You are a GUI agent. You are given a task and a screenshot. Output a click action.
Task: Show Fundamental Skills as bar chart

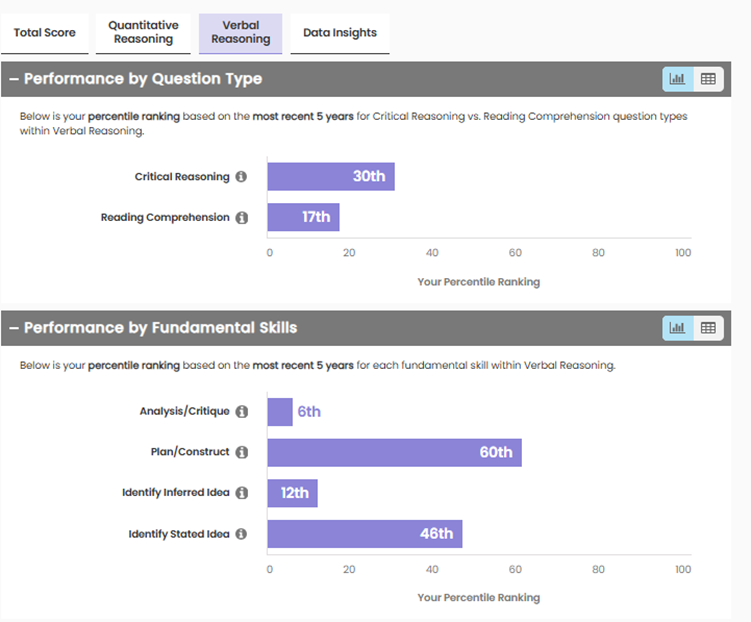678,328
